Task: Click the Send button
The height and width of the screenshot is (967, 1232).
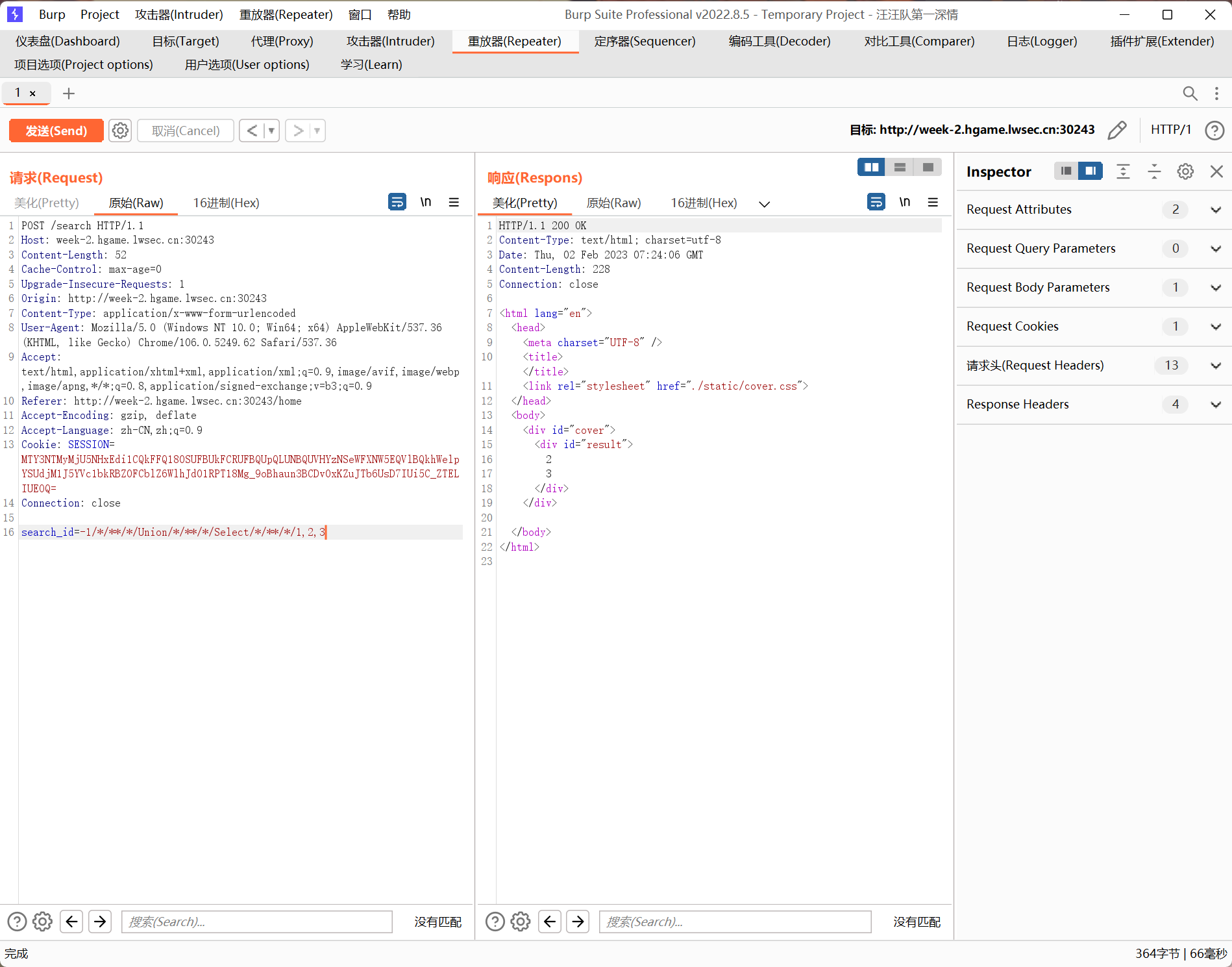Action: pos(56,131)
